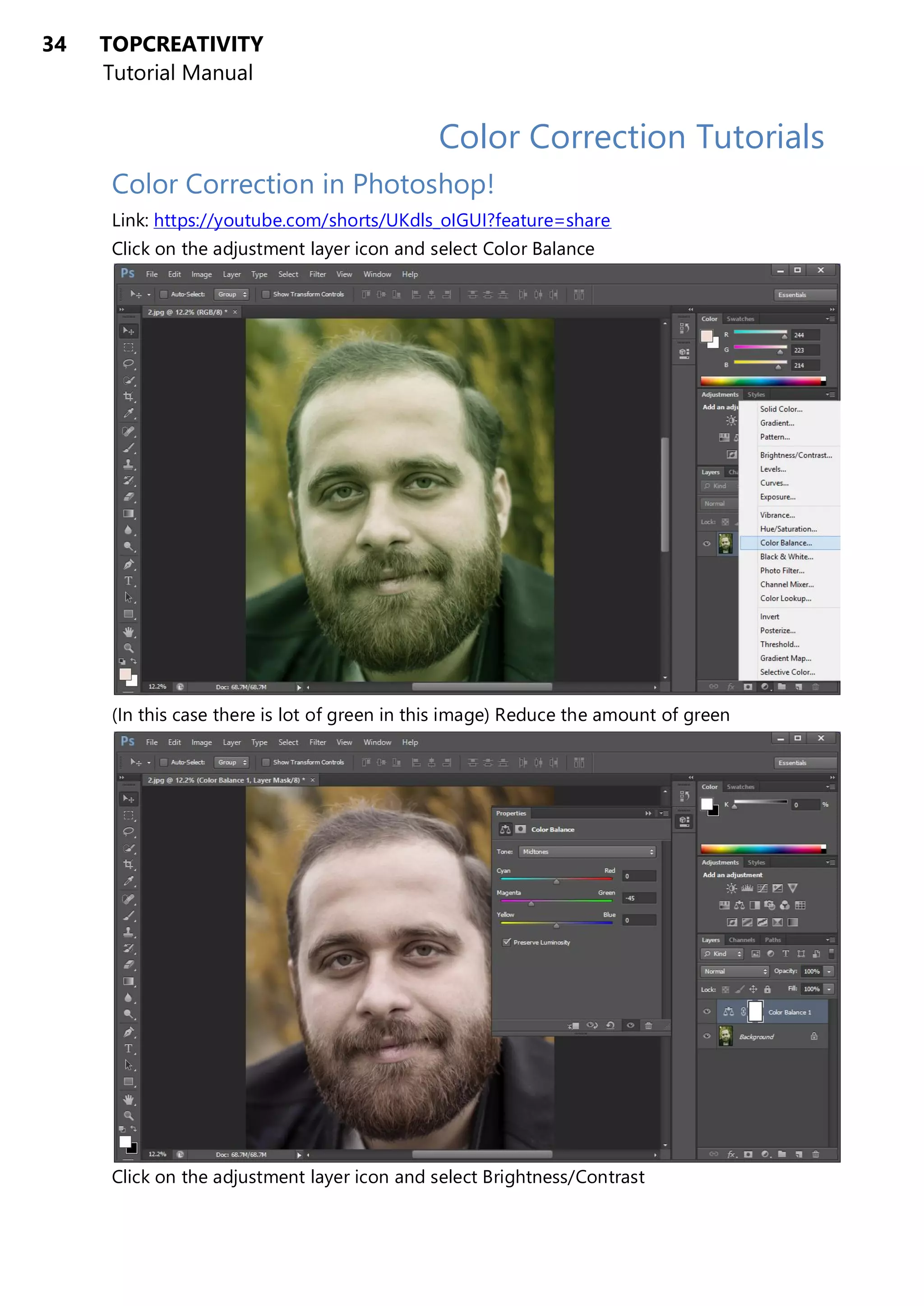
Task: Select Spot Healing Brush in the RGB/8 document
Action: pos(129,431)
